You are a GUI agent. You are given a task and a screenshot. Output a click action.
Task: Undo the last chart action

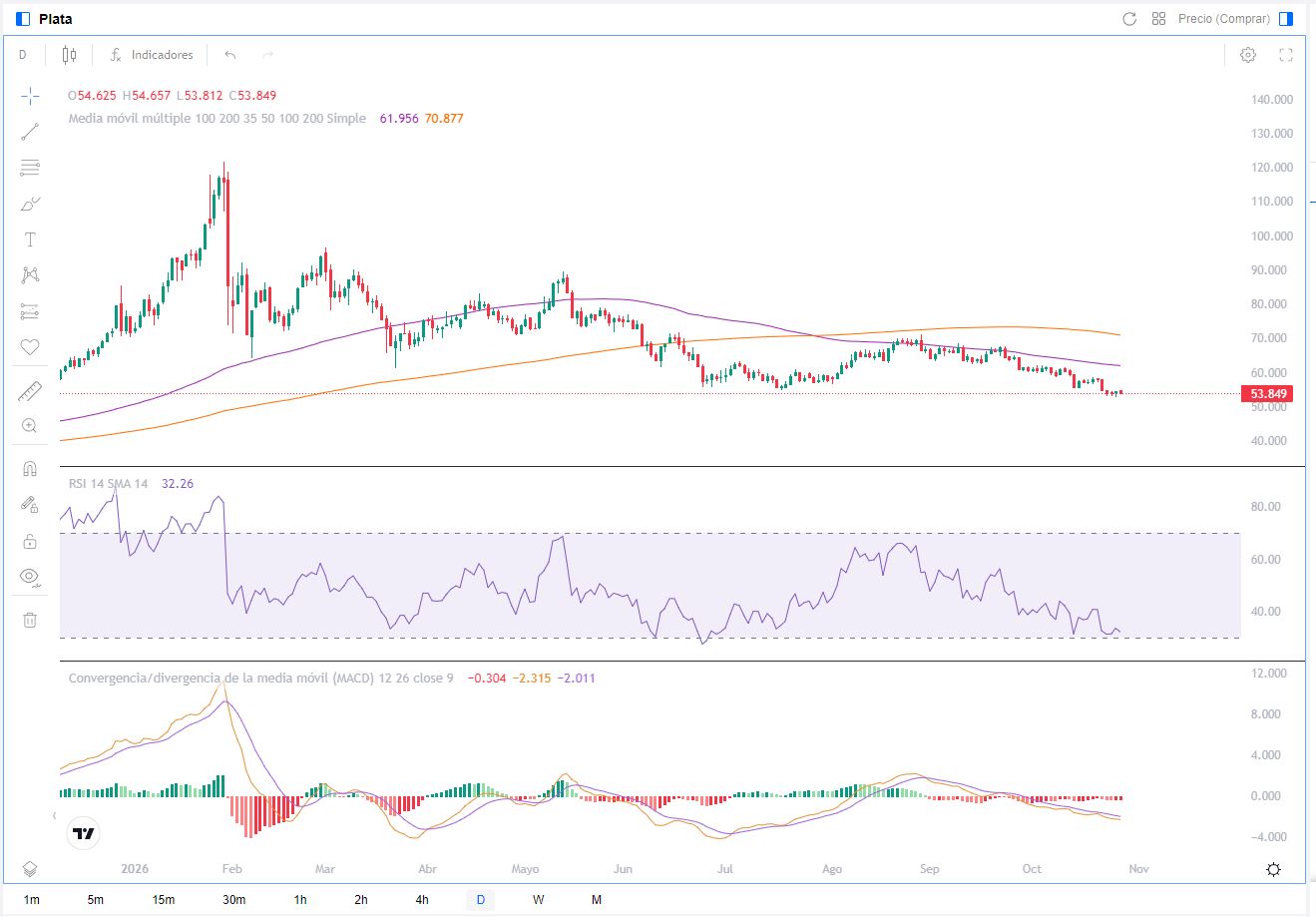pos(230,55)
